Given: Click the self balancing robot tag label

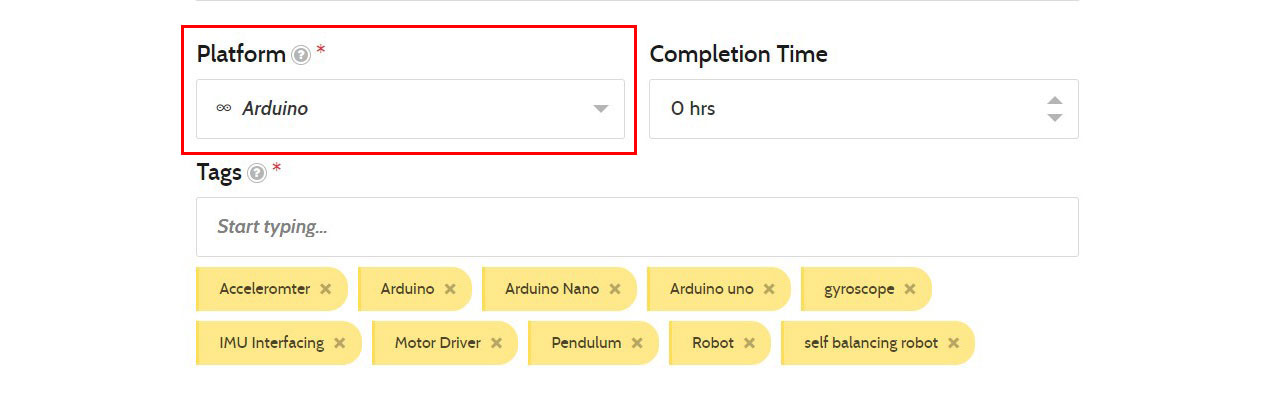Looking at the screenshot, I should coord(870,343).
